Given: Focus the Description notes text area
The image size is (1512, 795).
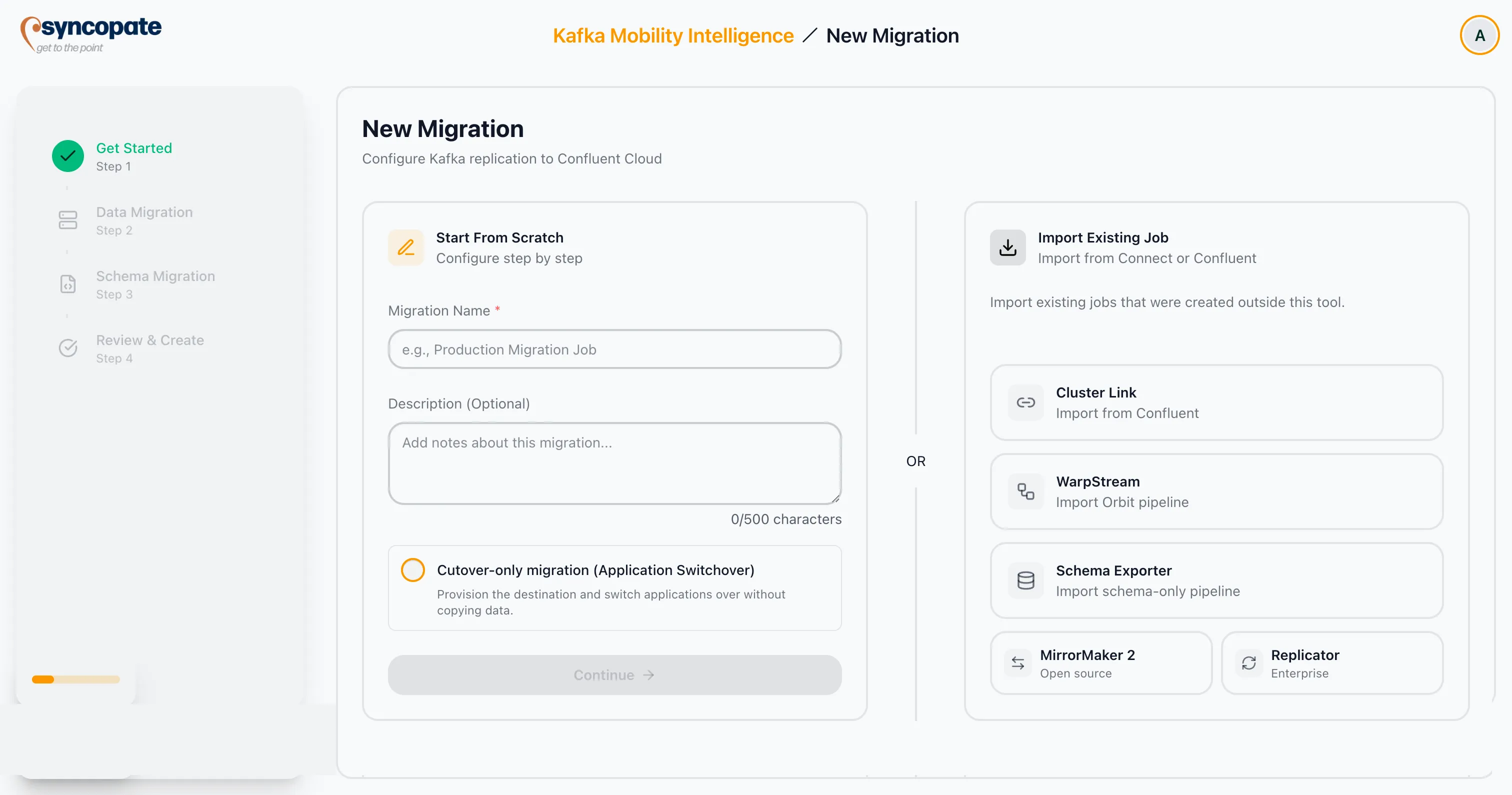Looking at the screenshot, I should [x=614, y=463].
